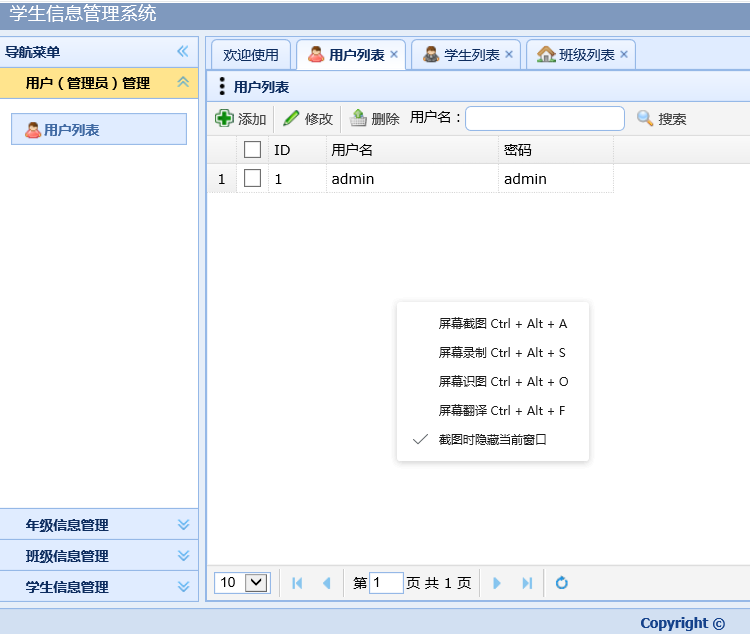Close the 班级列表 tab

[624, 55]
